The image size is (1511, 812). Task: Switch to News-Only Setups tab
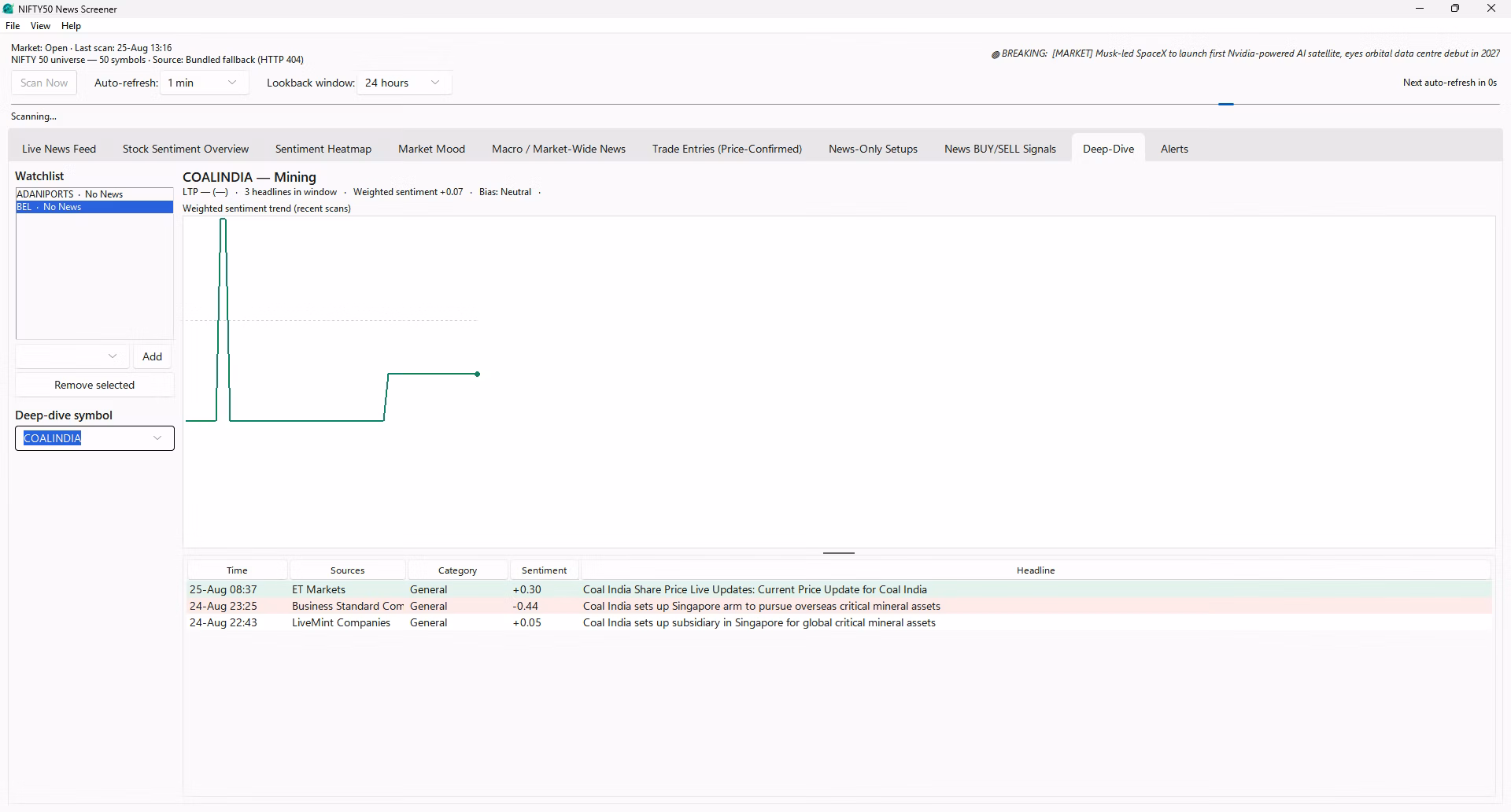[x=873, y=149]
